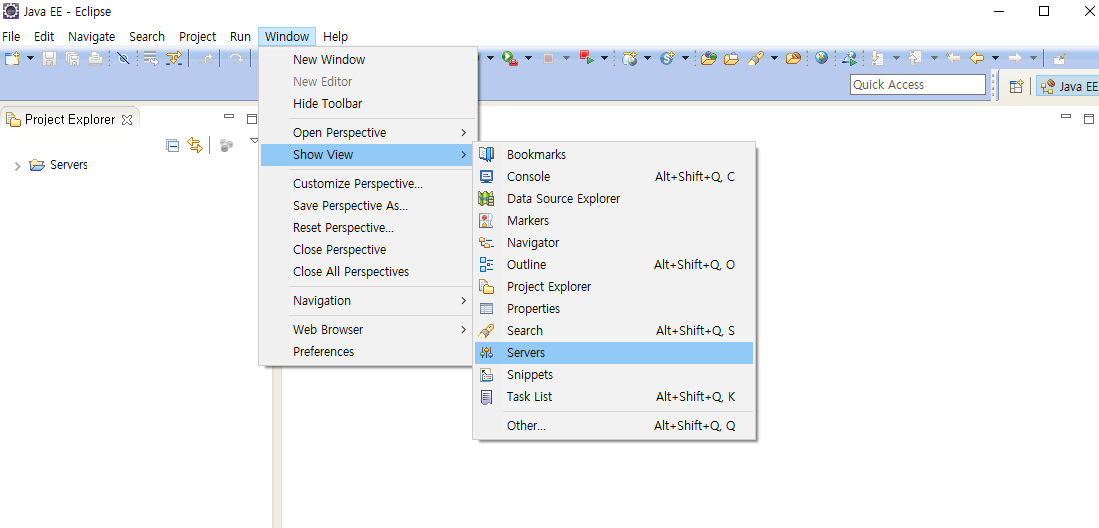Open the Project Explorer view menu triangle

tap(254, 141)
